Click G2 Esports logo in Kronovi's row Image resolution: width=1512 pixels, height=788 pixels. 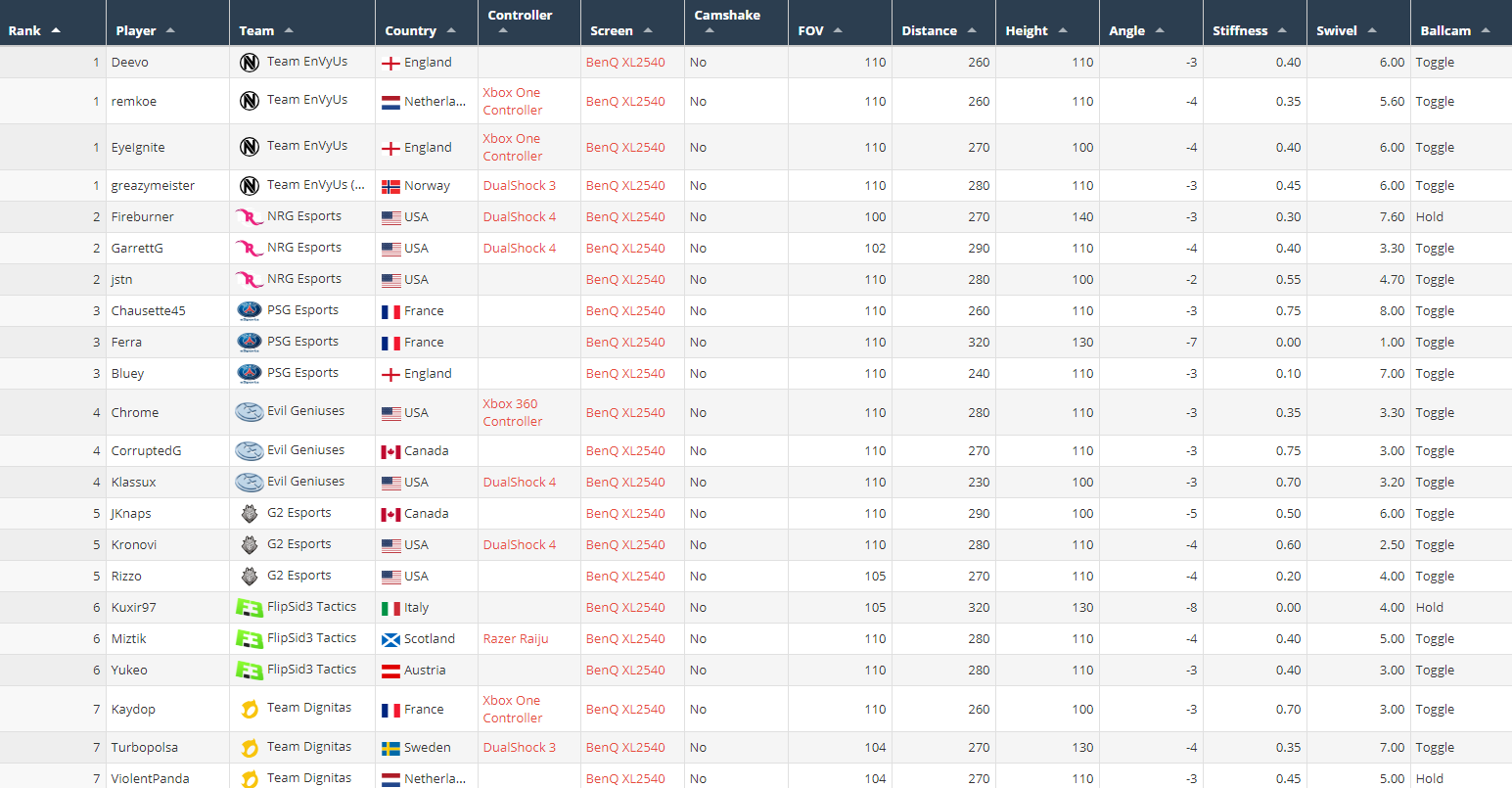[250, 545]
